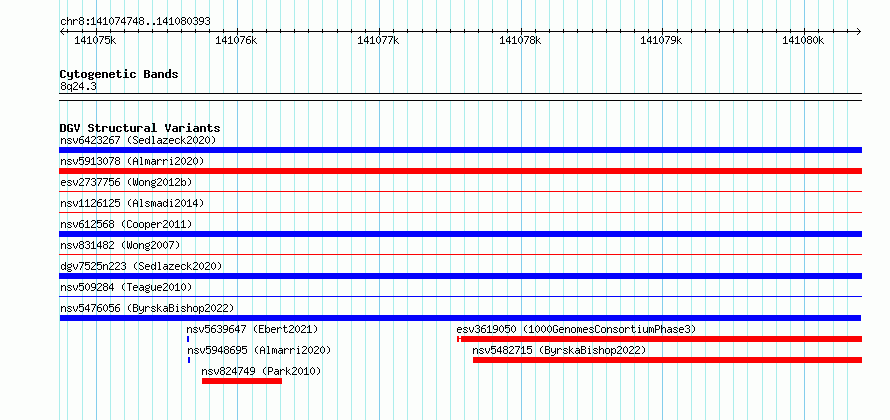Click nsv5476056 (ByrskaBishop2022) variant label
This screenshot has width=890, height=420.
(147, 308)
